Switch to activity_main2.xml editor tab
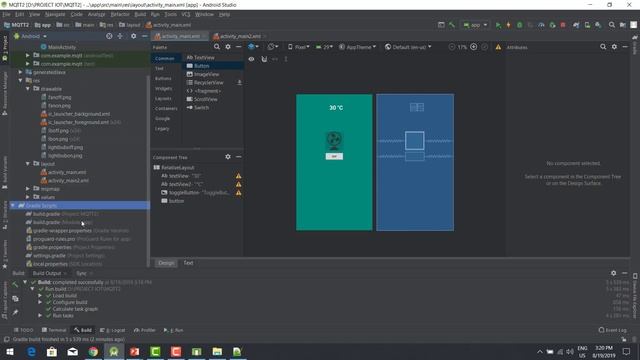640x360 pixels. pos(239,36)
